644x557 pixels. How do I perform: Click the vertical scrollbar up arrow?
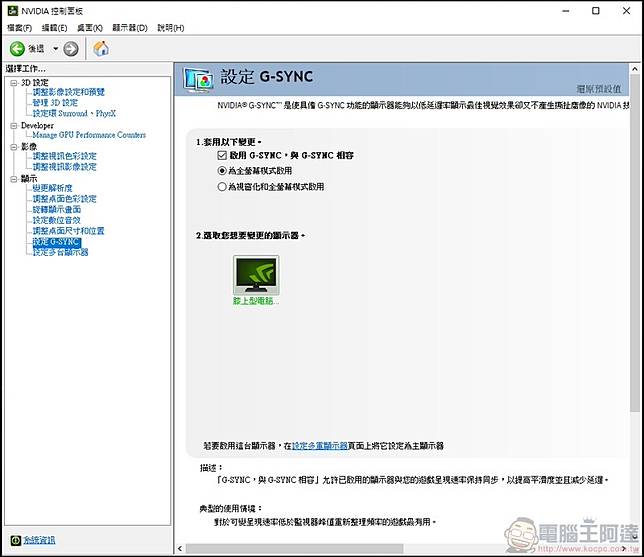pos(635,69)
